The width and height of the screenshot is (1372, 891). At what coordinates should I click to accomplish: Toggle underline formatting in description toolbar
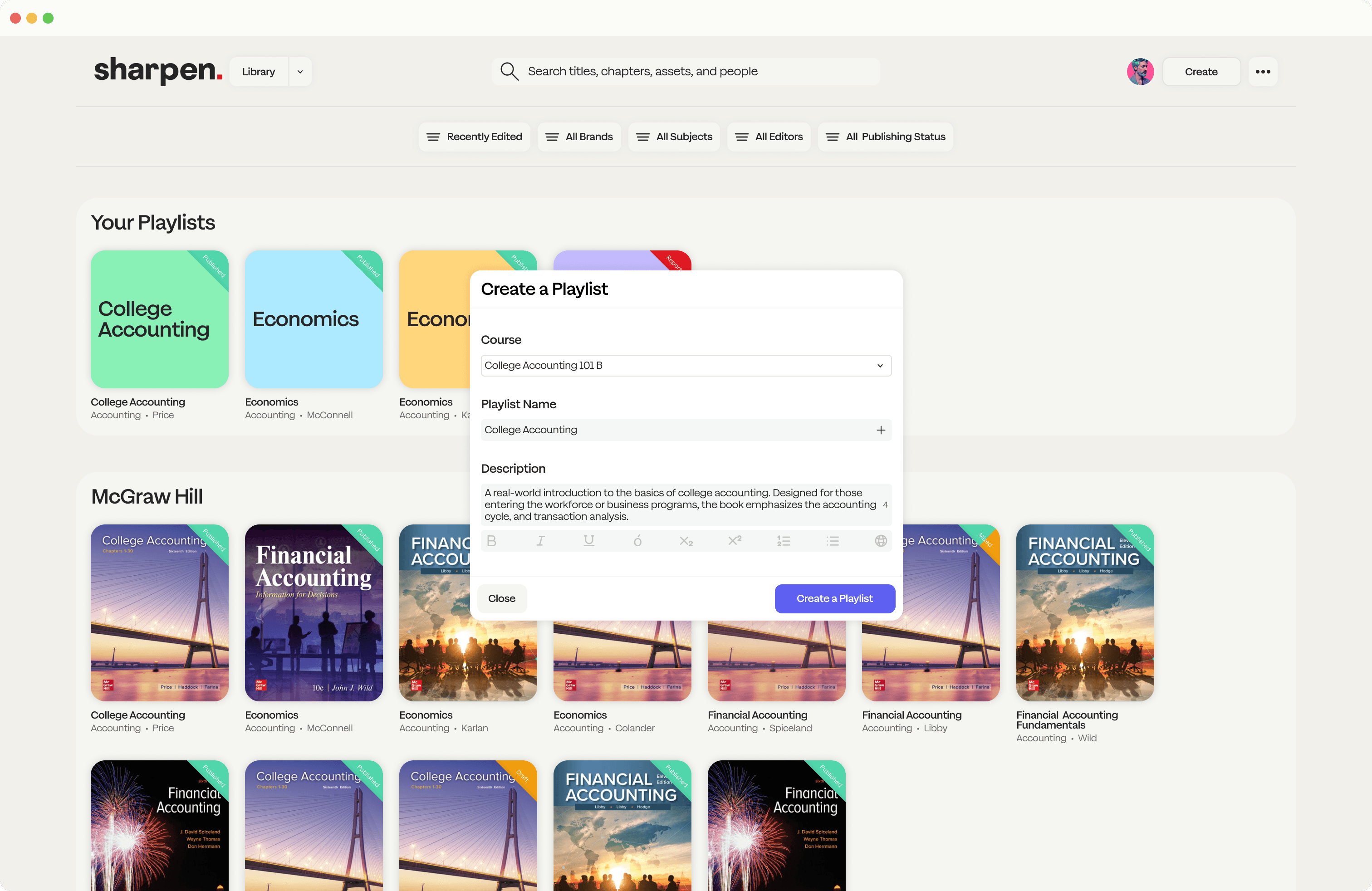[x=588, y=541]
